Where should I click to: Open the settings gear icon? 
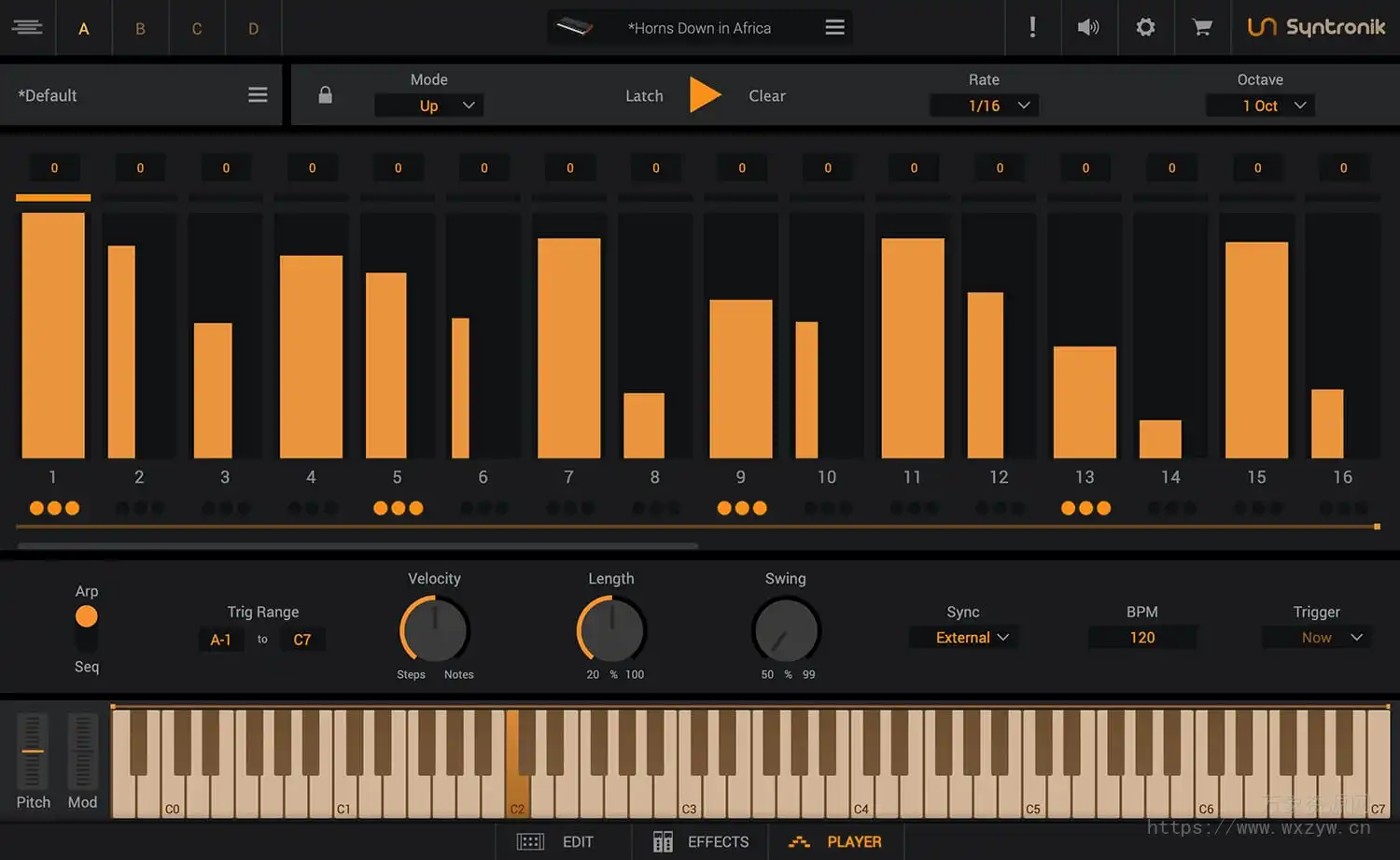(1145, 27)
